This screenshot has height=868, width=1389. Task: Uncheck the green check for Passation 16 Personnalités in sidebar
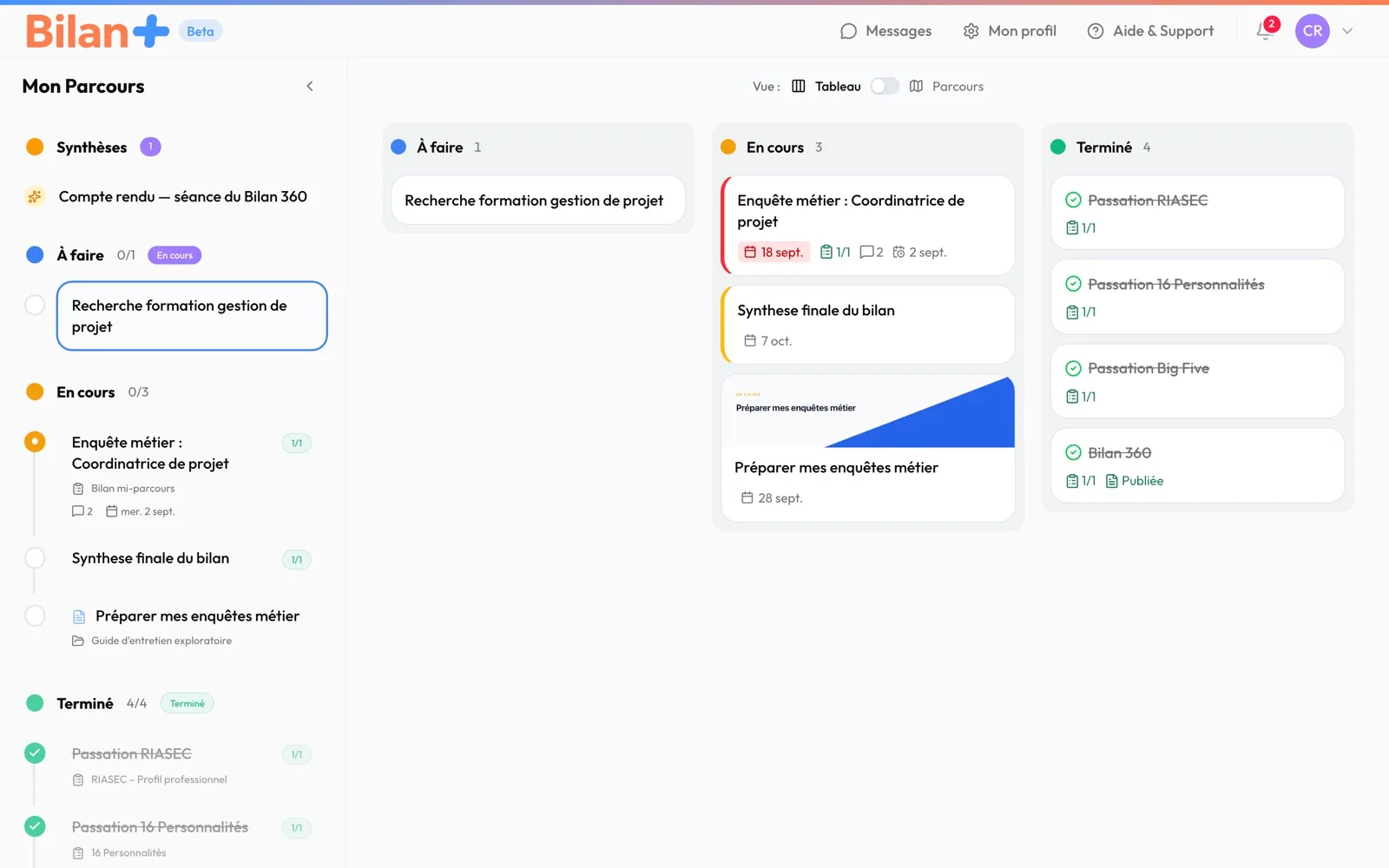point(35,826)
